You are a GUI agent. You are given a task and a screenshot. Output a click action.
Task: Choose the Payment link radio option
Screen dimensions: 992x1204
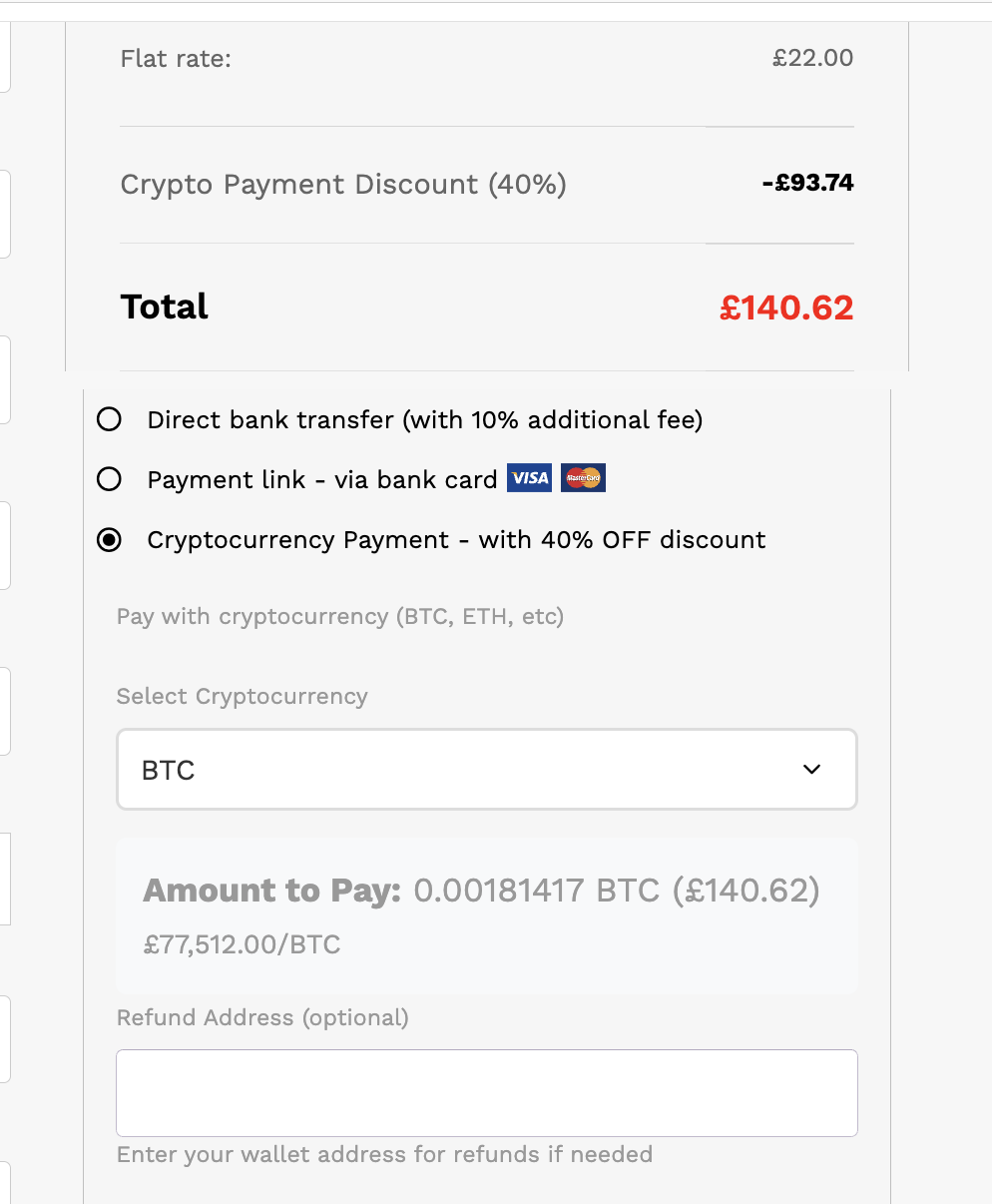click(x=109, y=479)
